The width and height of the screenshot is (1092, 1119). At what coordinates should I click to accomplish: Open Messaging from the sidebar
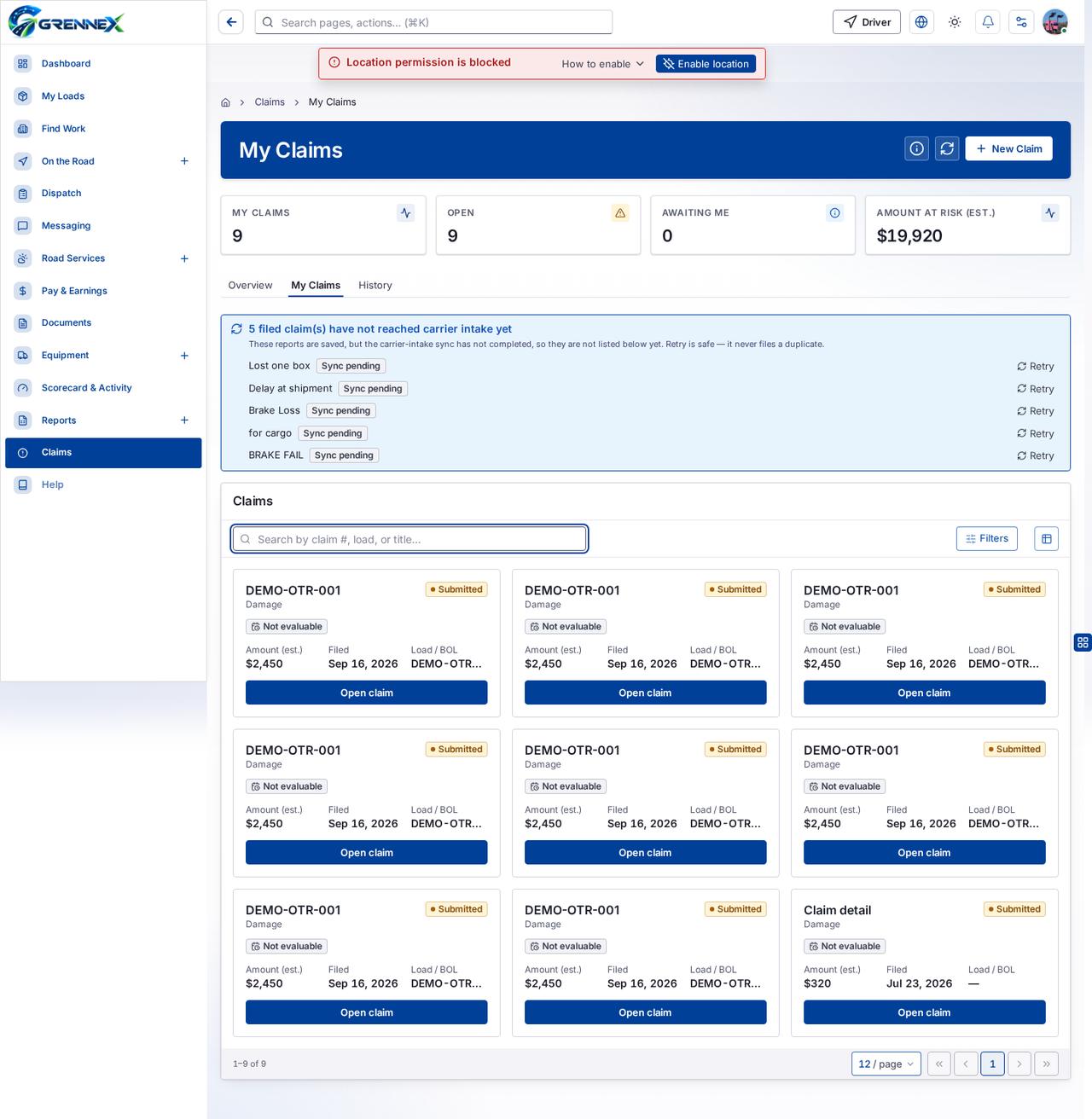[x=103, y=226]
